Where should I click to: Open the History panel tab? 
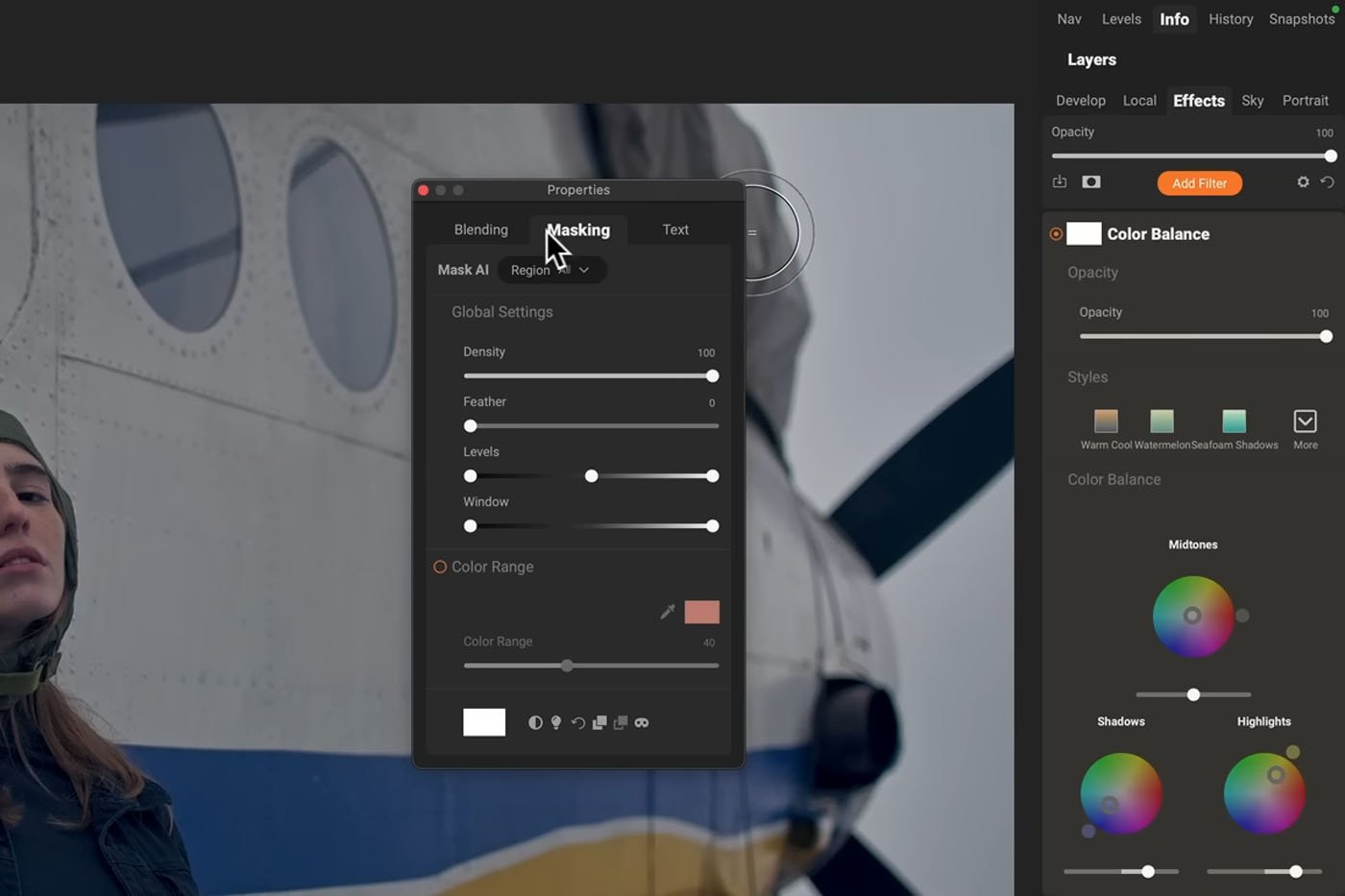[x=1231, y=19]
